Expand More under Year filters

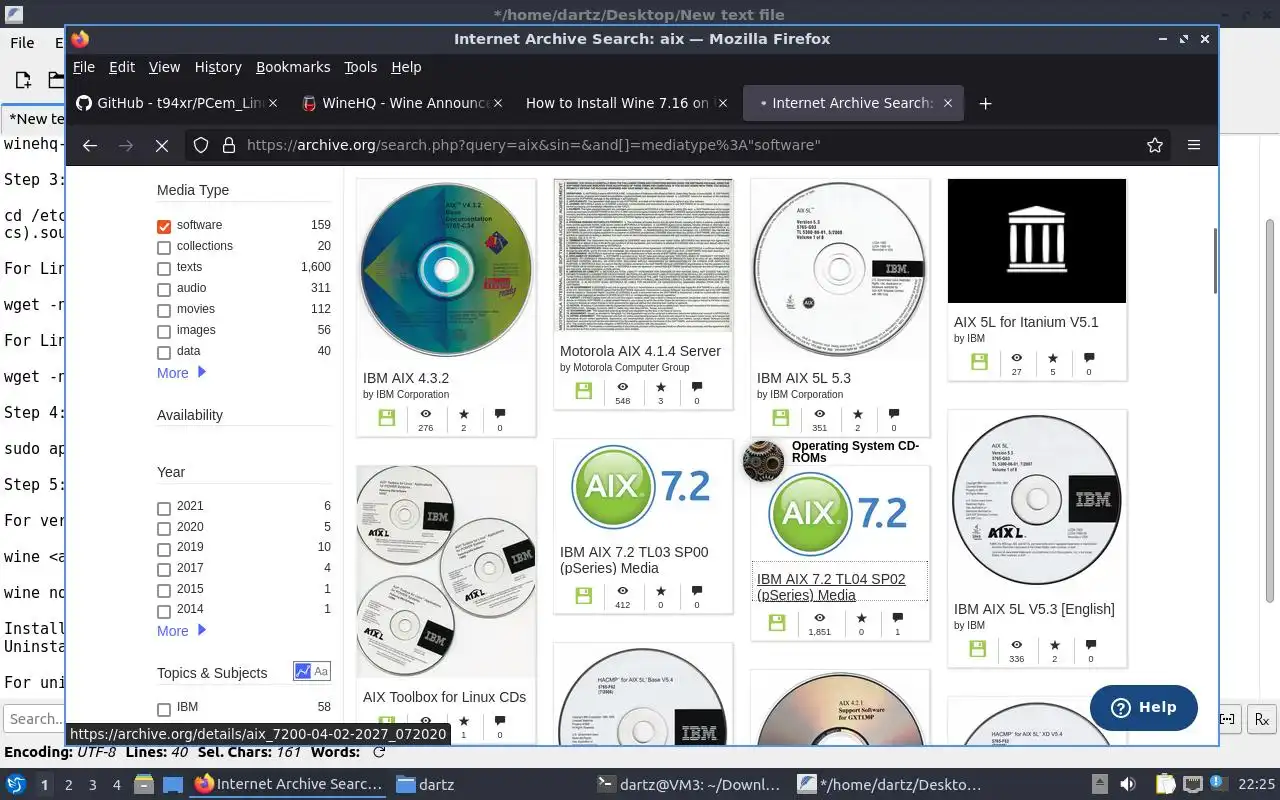click(181, 631)
